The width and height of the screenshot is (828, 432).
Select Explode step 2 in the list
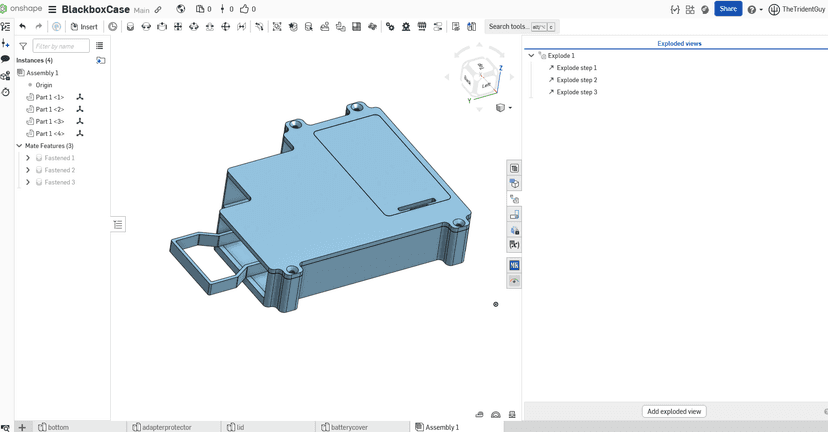[x=577, y=80]
